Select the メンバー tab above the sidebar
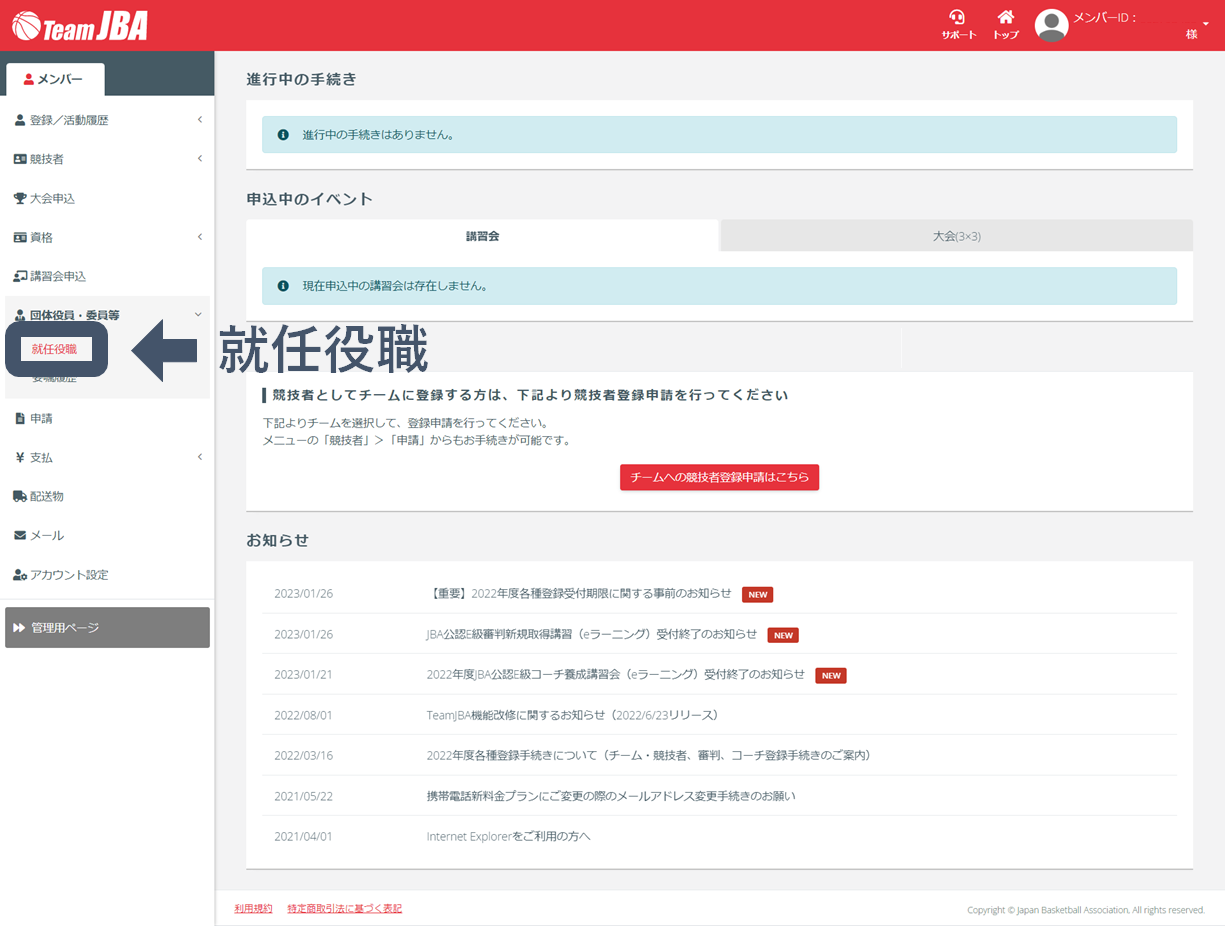Screen dimensions: 1225x926 55,79
